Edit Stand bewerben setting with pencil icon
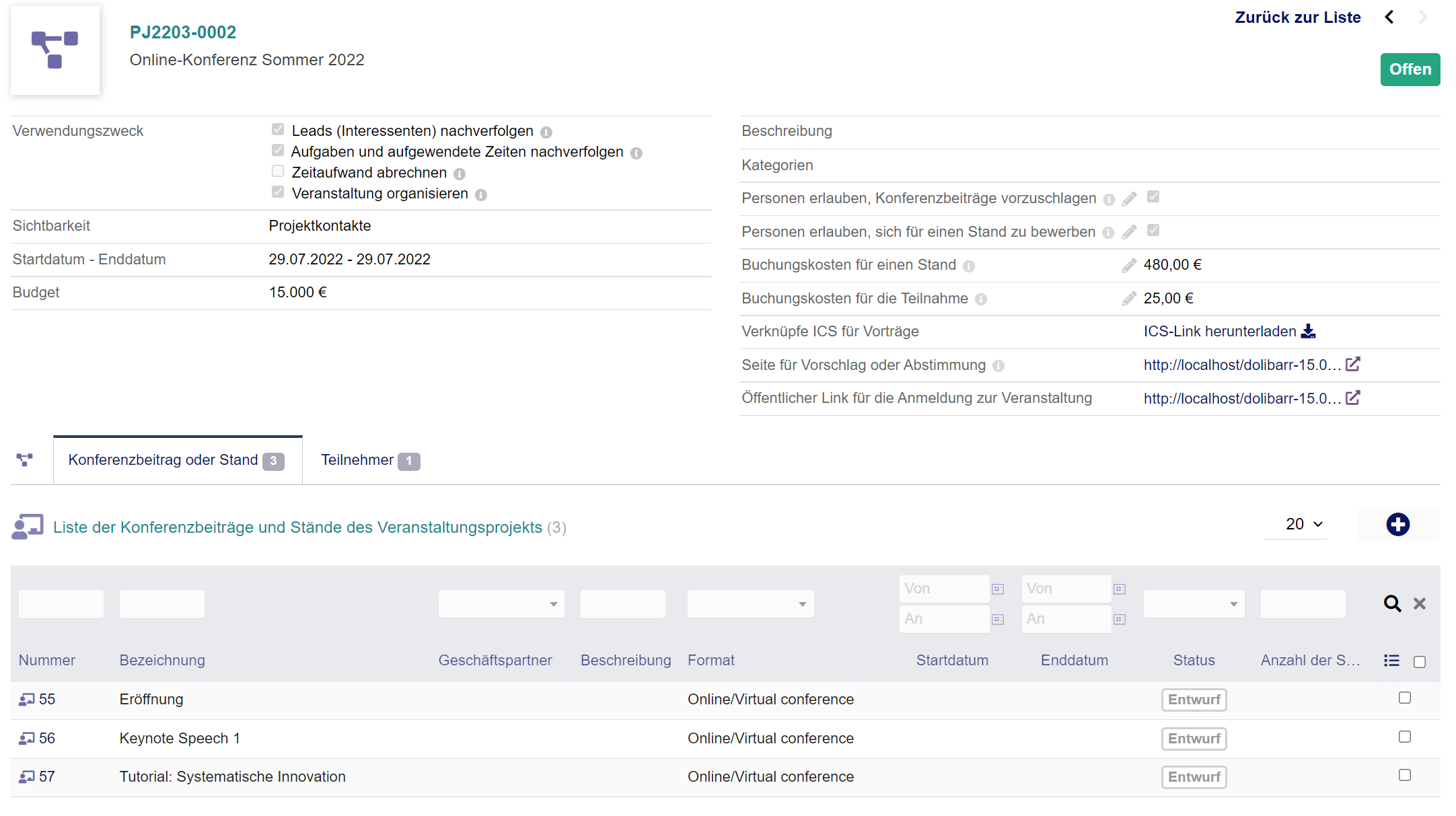The height and width of the screenshot is (816, 1456). [1130, 232]
